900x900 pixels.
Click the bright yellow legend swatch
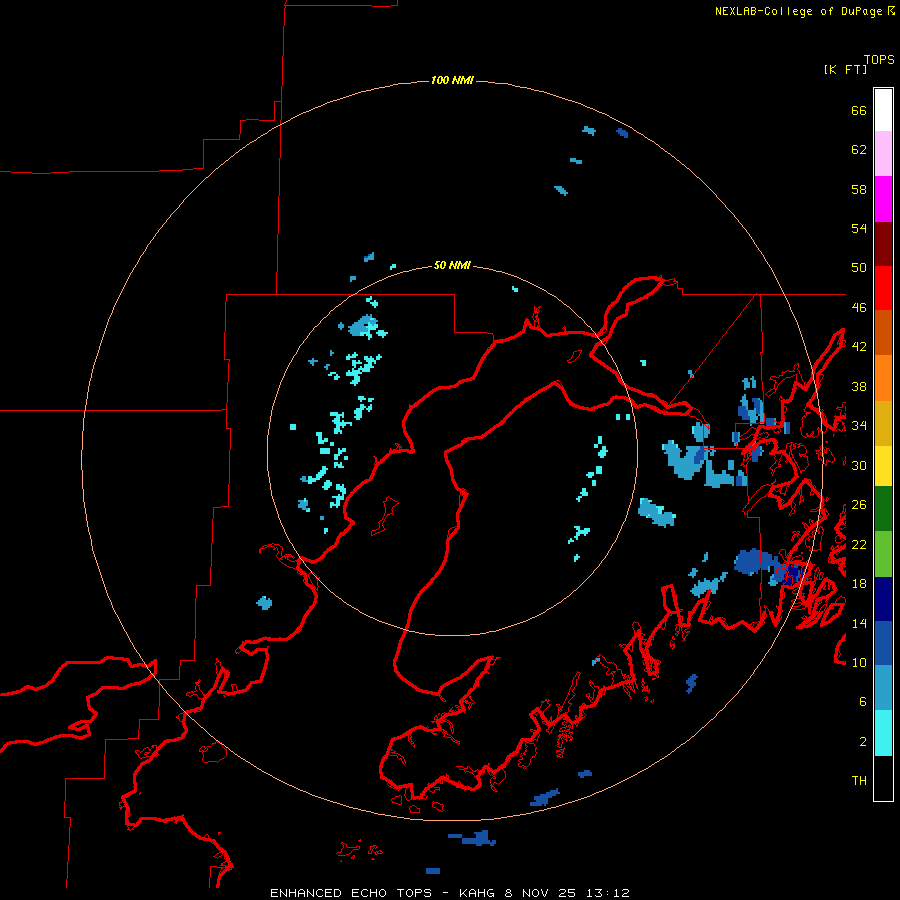click(x=883, y=466)
